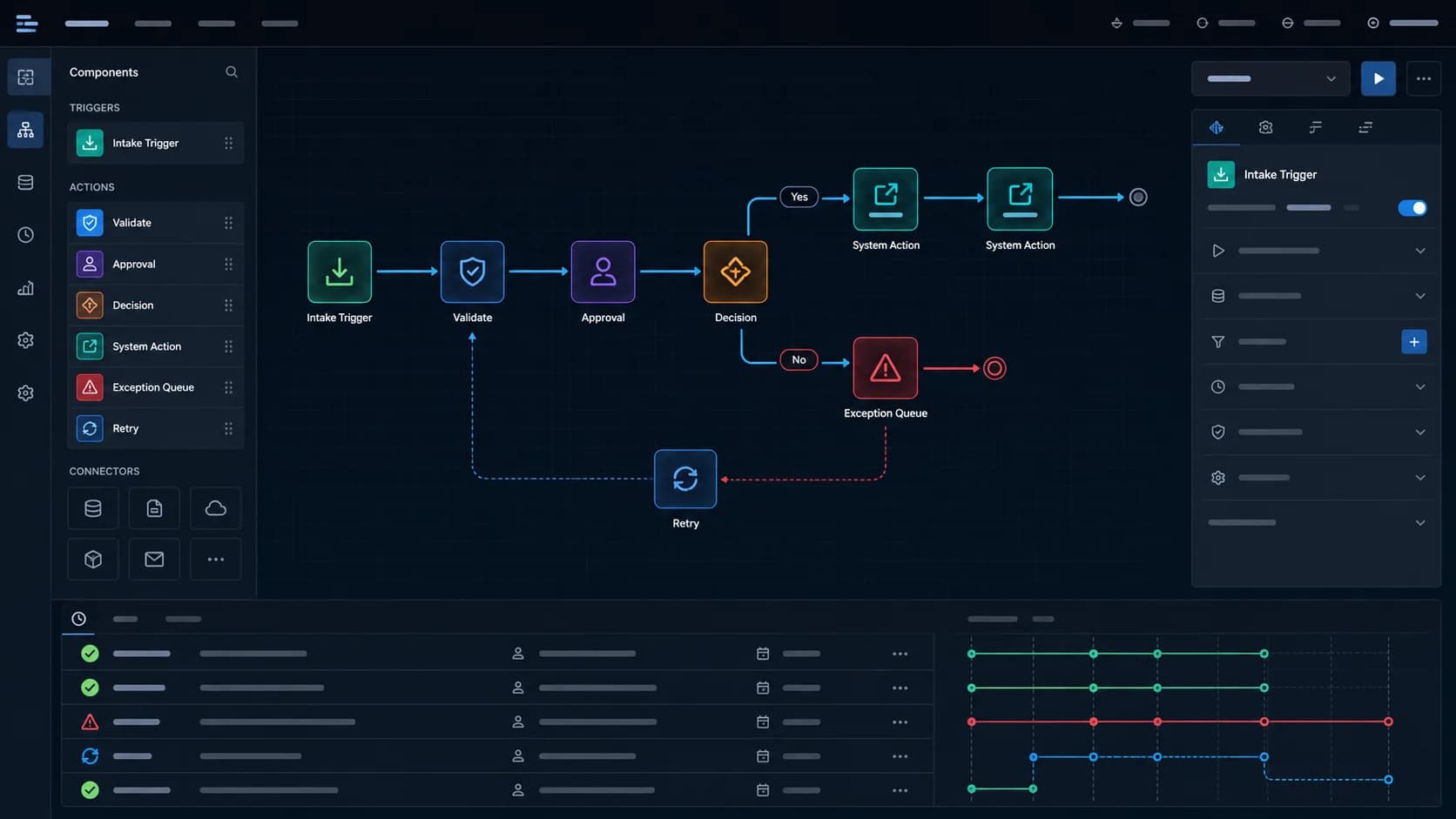The image size is (1456, 819).
Task: Open the history clock icon in left sidebar
Action: point(25,235)
